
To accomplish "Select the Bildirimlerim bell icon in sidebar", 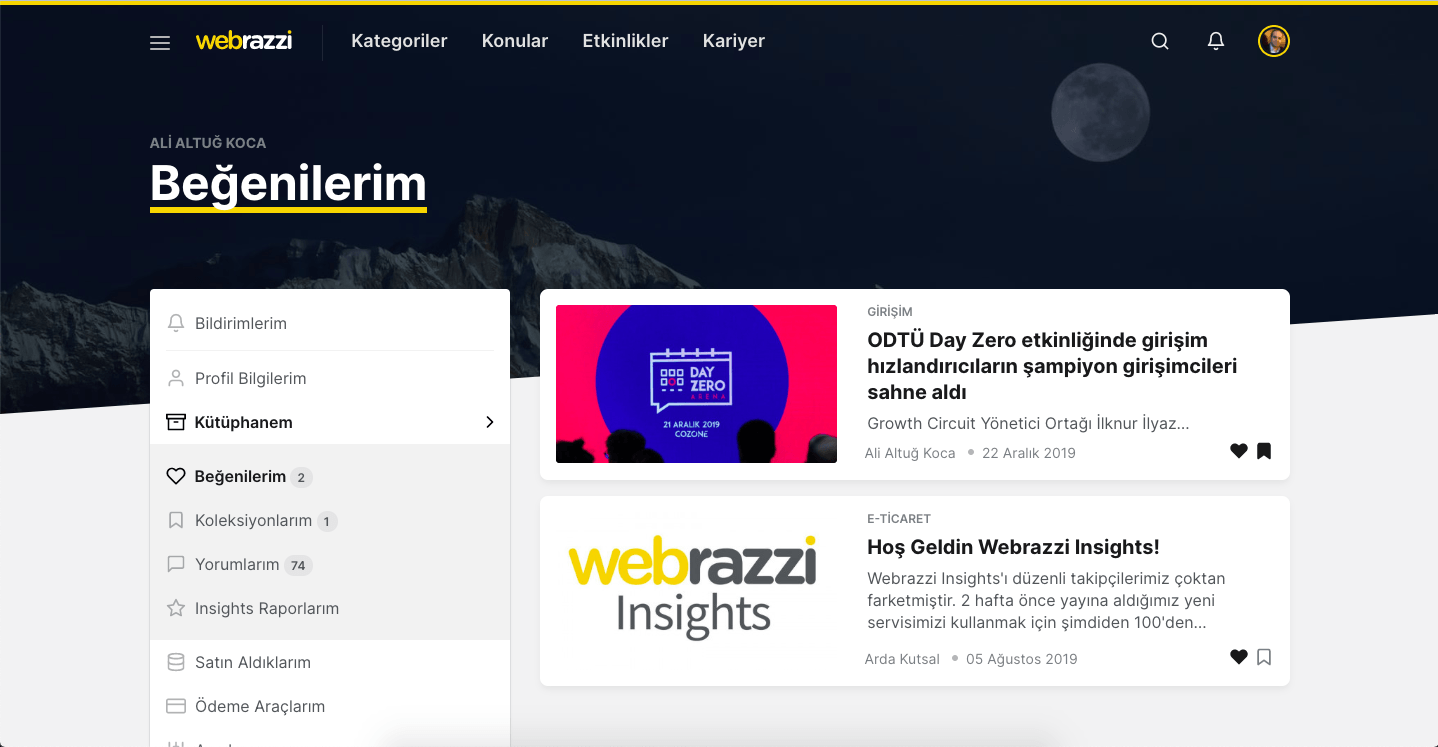I will click(x=176, y=323).
